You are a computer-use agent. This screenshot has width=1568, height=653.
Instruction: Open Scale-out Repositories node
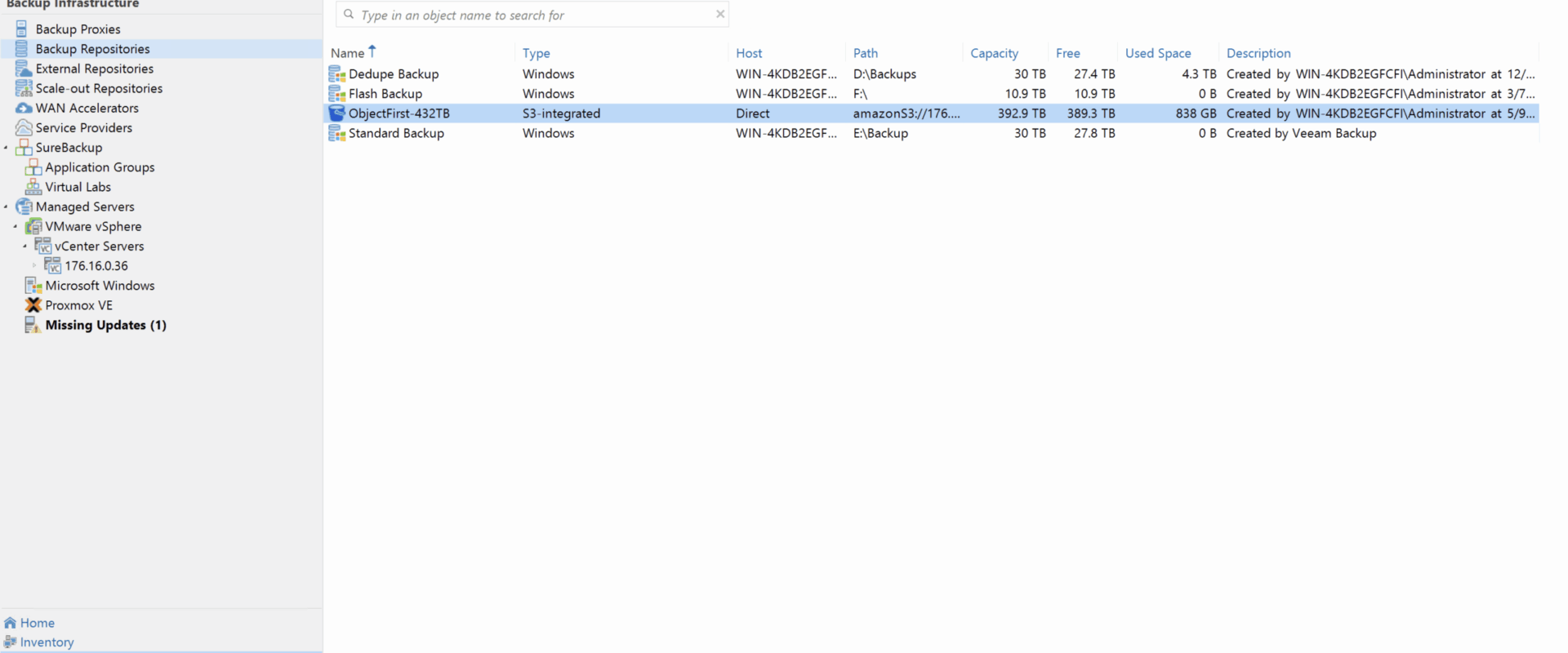(x=99, y=88)
